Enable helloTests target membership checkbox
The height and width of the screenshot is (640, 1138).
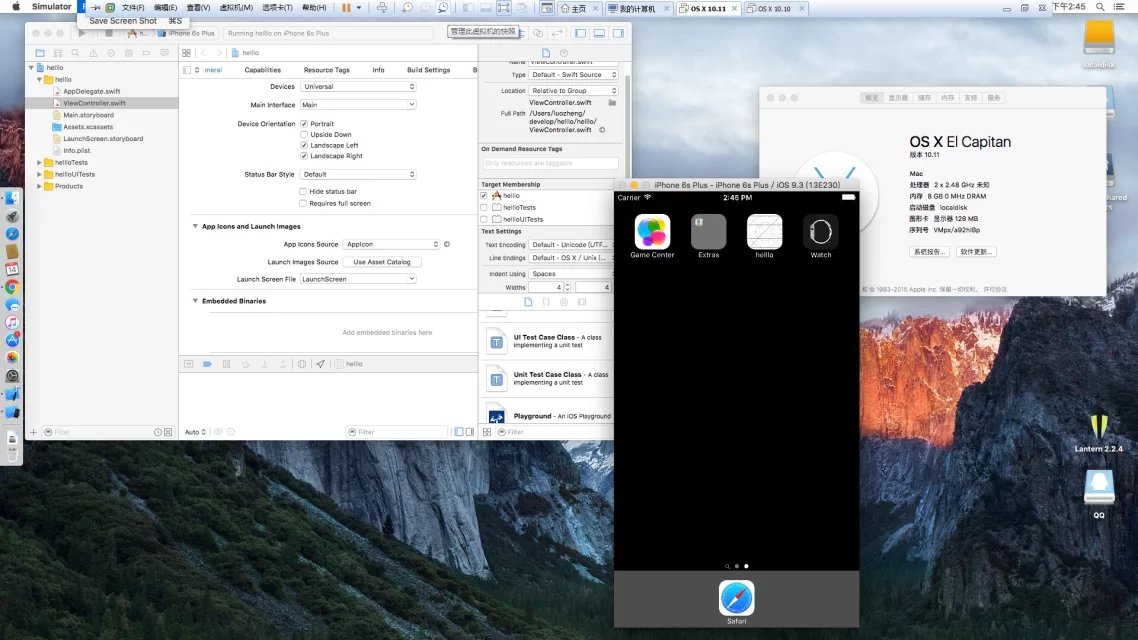tap(484, 208)
